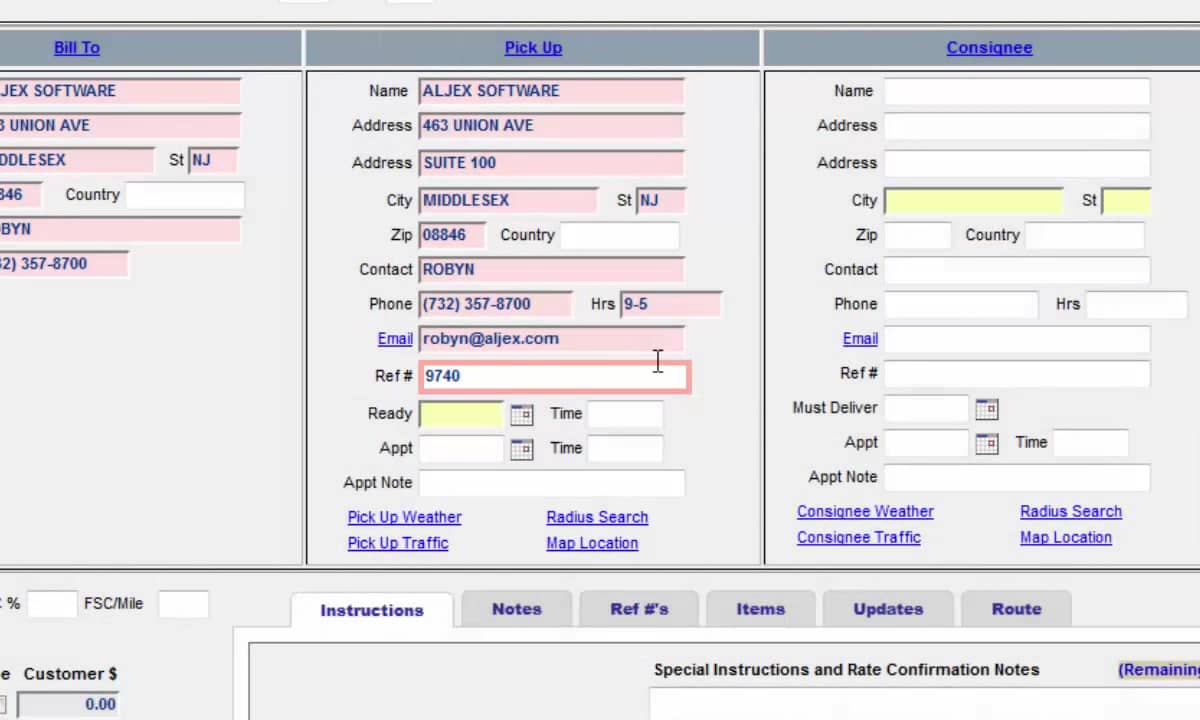Click Pick Up address field 463 UNION AVE

click(x=551, y=126)
